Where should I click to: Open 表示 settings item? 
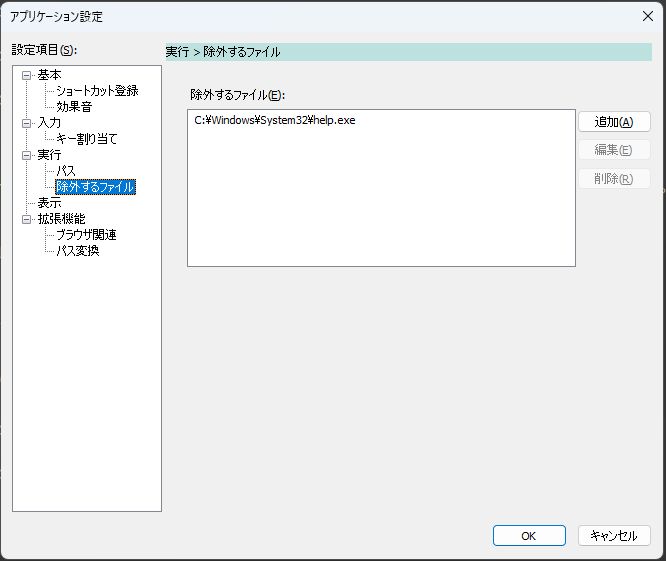pos(49,203)
